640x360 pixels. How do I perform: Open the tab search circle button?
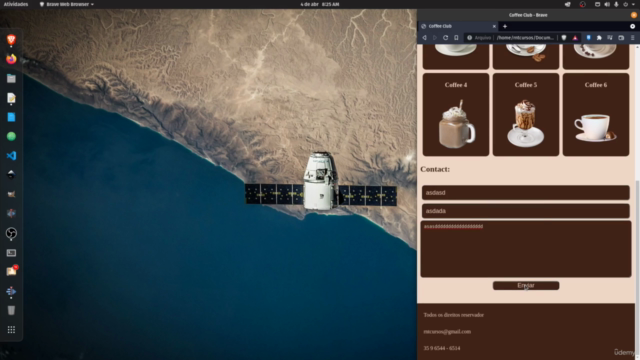(632, 26)
